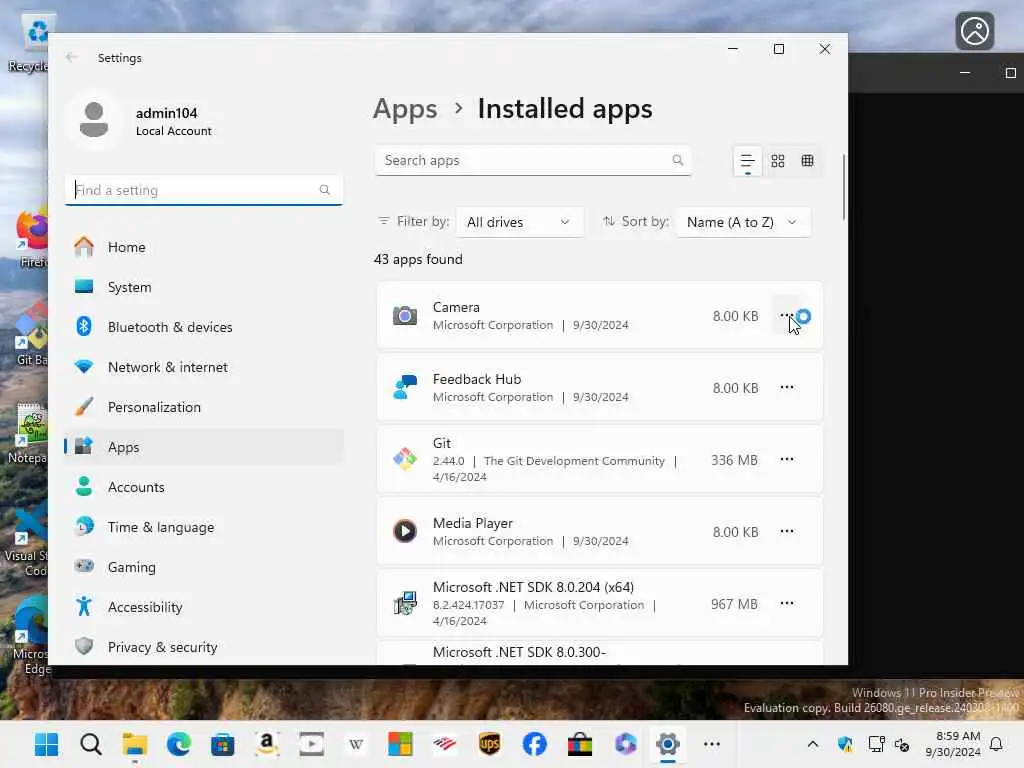Open the Filter by All drives dropdown

click(519, 222)
